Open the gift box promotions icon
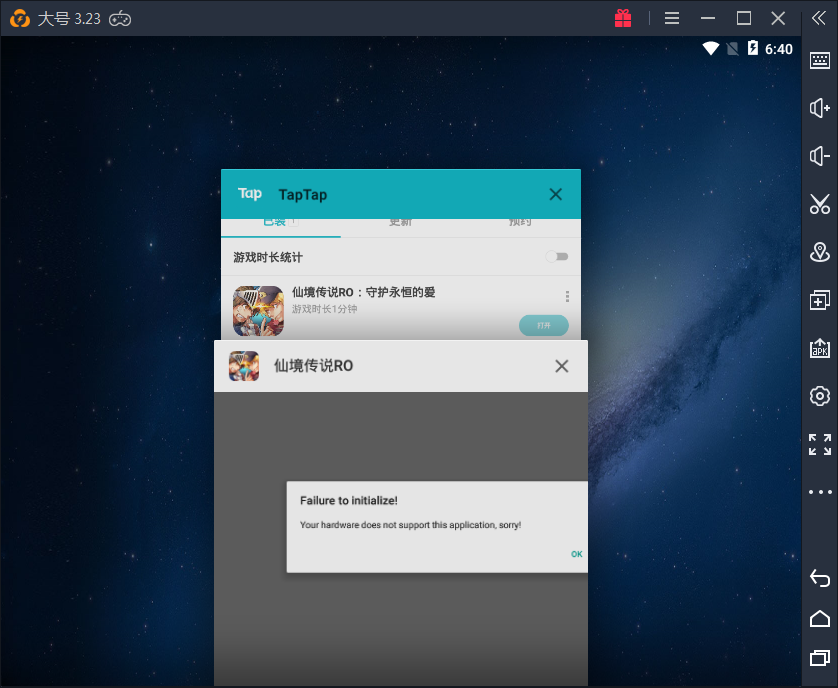838x688 pixels. (623, 18)
